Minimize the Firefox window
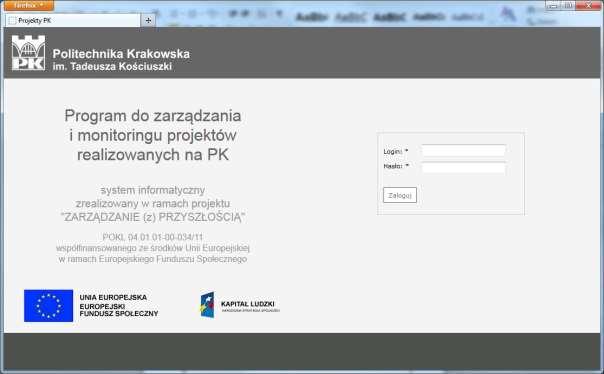604x374 pixels. coord(552,5)
